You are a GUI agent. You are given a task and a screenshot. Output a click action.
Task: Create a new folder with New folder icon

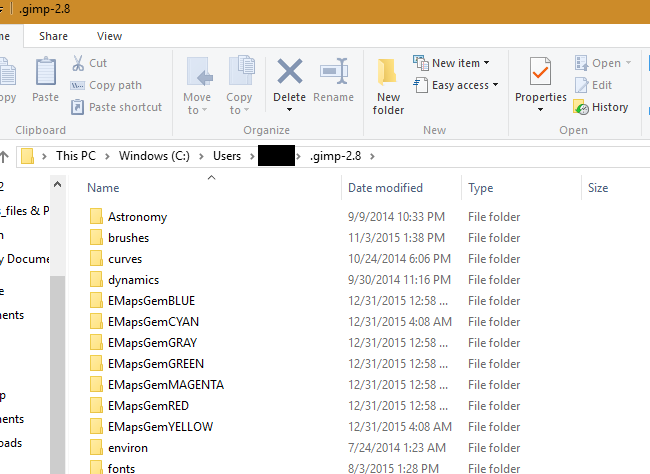pos(388,72)
